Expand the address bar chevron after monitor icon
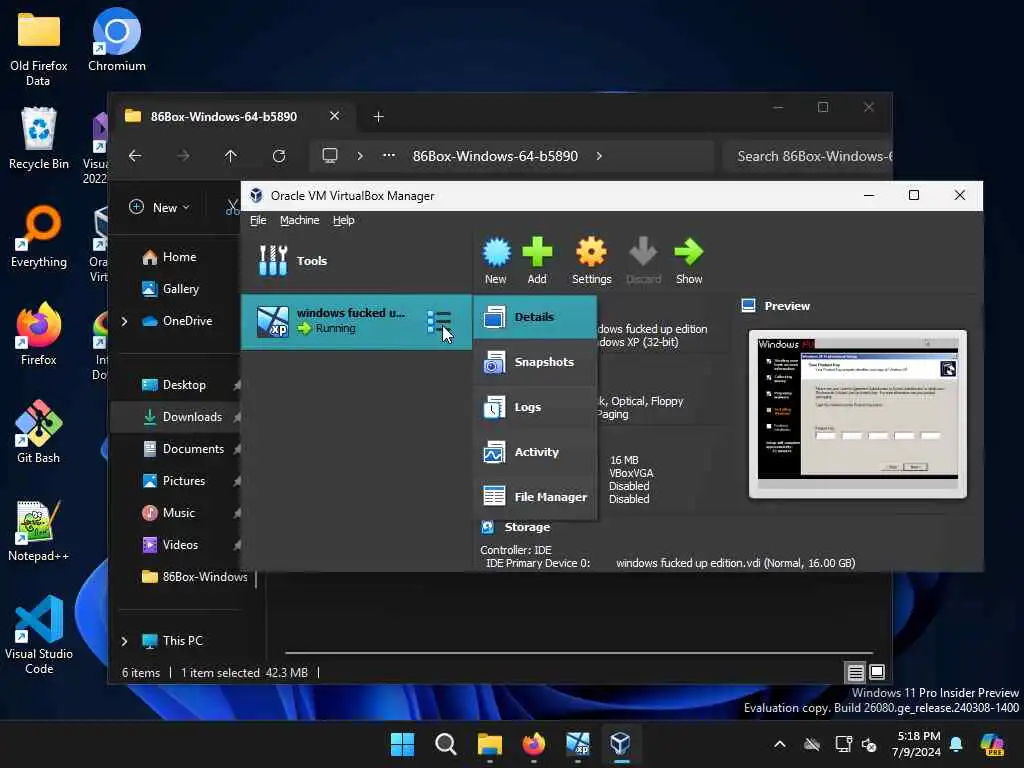Screen dimensions: 1024x768 coord(360,156)
